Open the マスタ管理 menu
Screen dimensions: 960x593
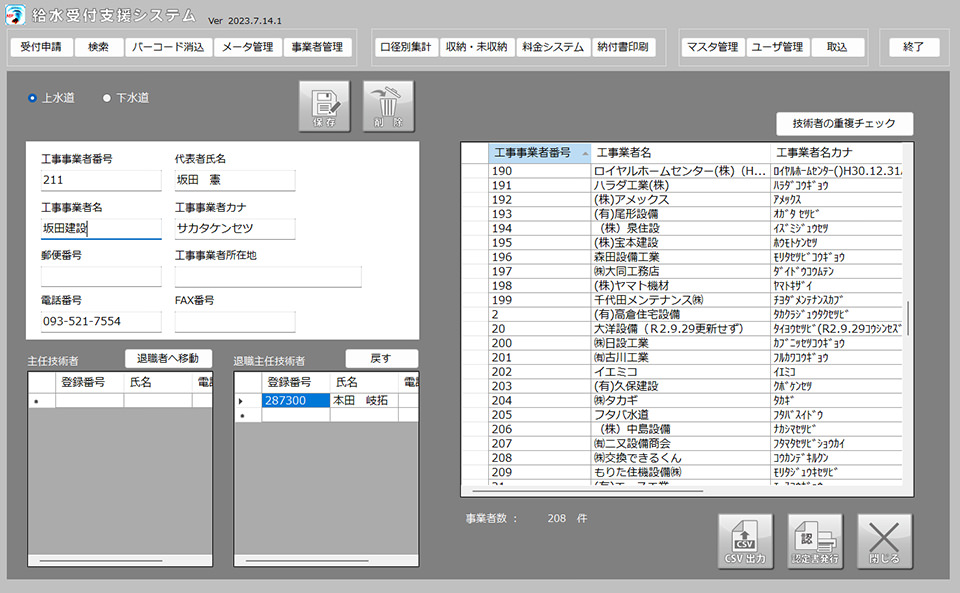click(713, 47)
